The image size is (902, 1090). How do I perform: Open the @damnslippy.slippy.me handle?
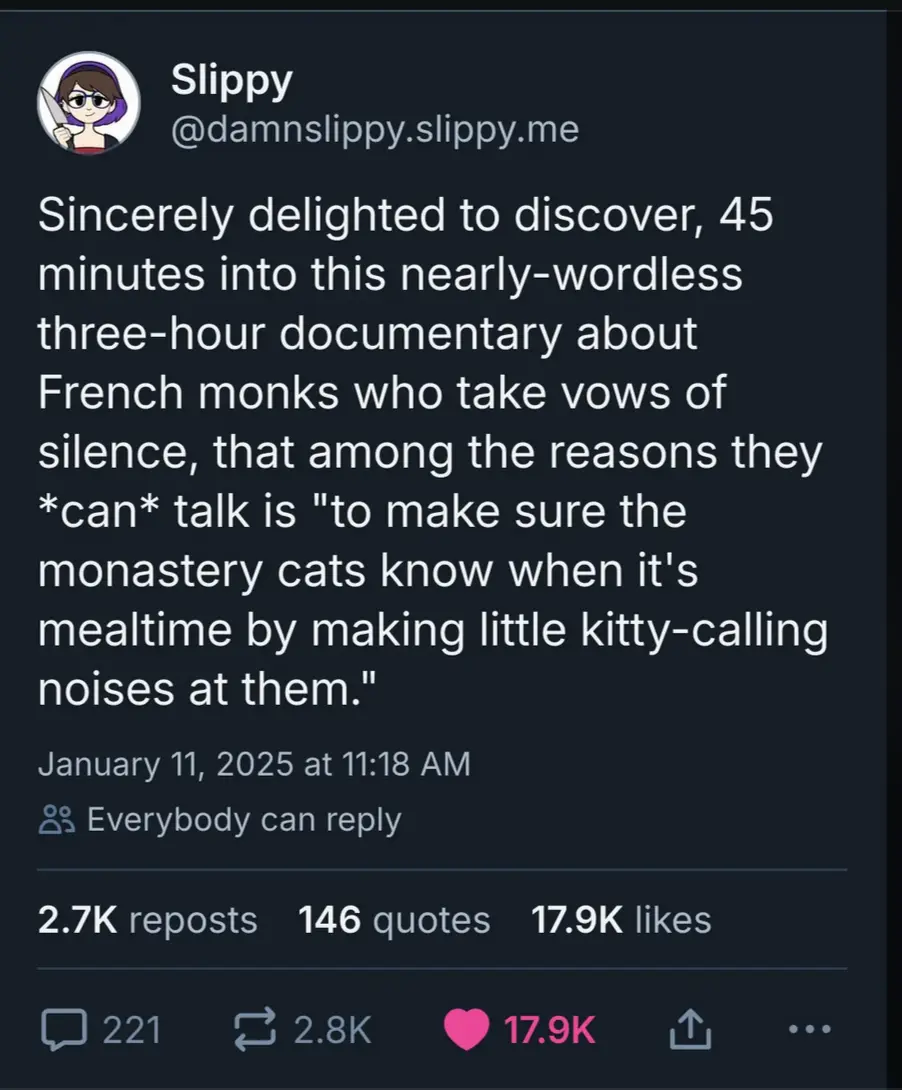coord(375,129)
